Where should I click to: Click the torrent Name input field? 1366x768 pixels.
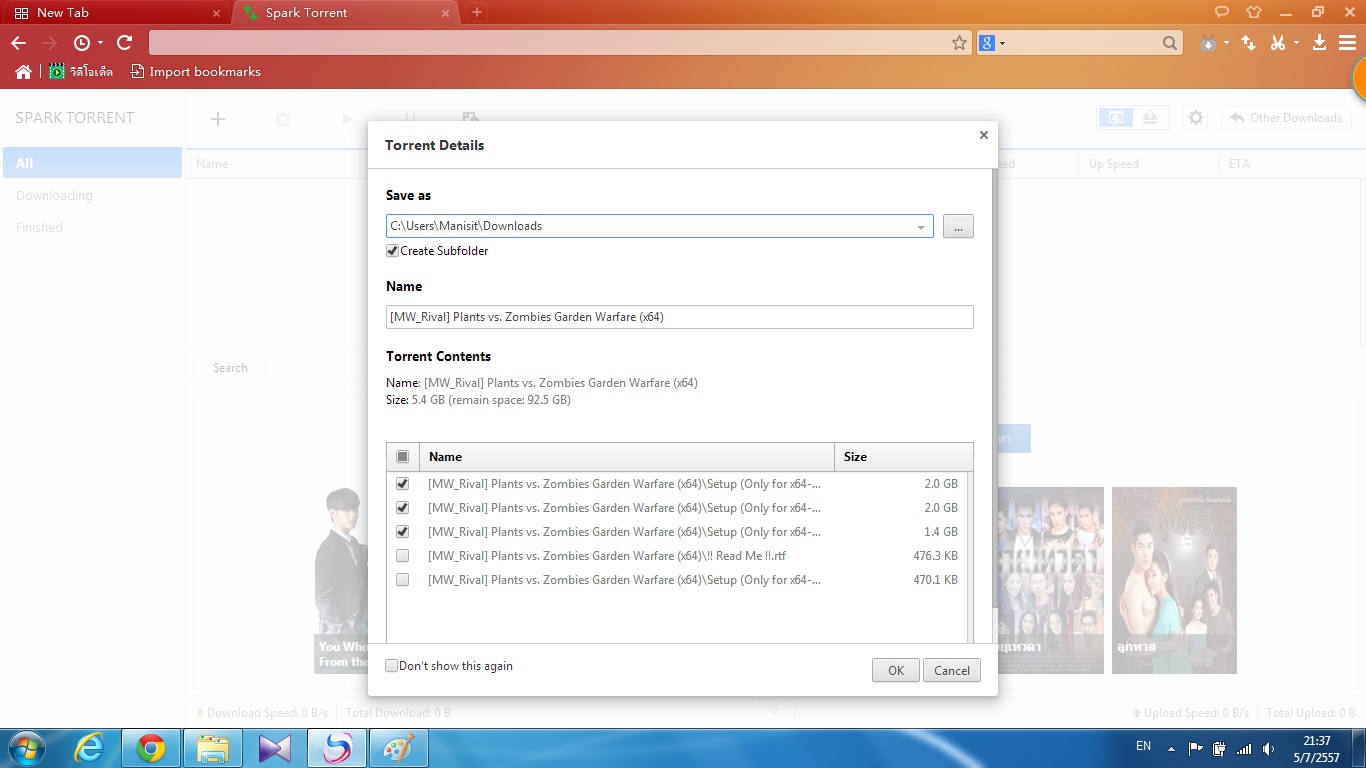pos(679,317)
